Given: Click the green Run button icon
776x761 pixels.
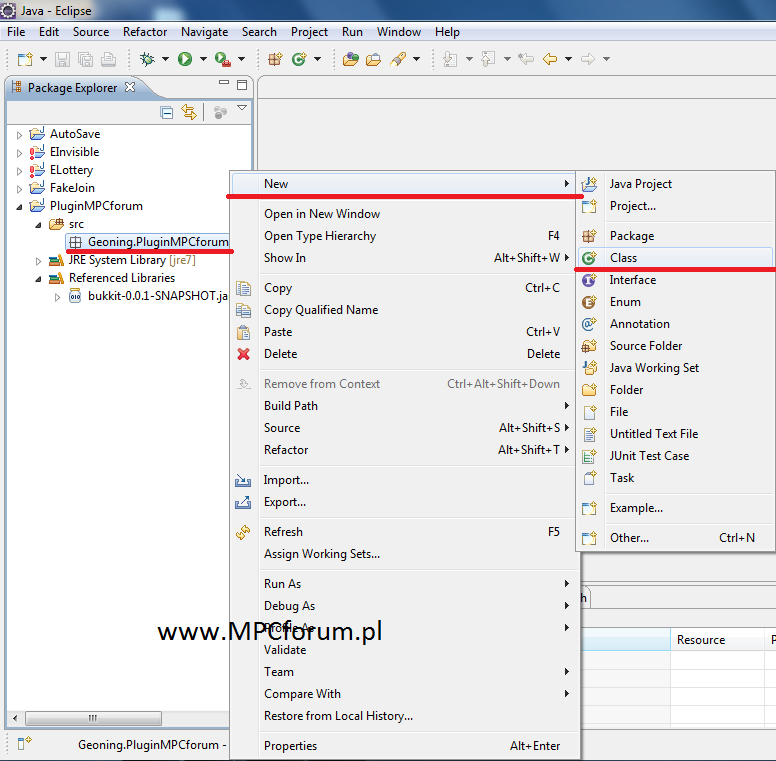Looking at the screenshot, I should (x=185, y=59).
